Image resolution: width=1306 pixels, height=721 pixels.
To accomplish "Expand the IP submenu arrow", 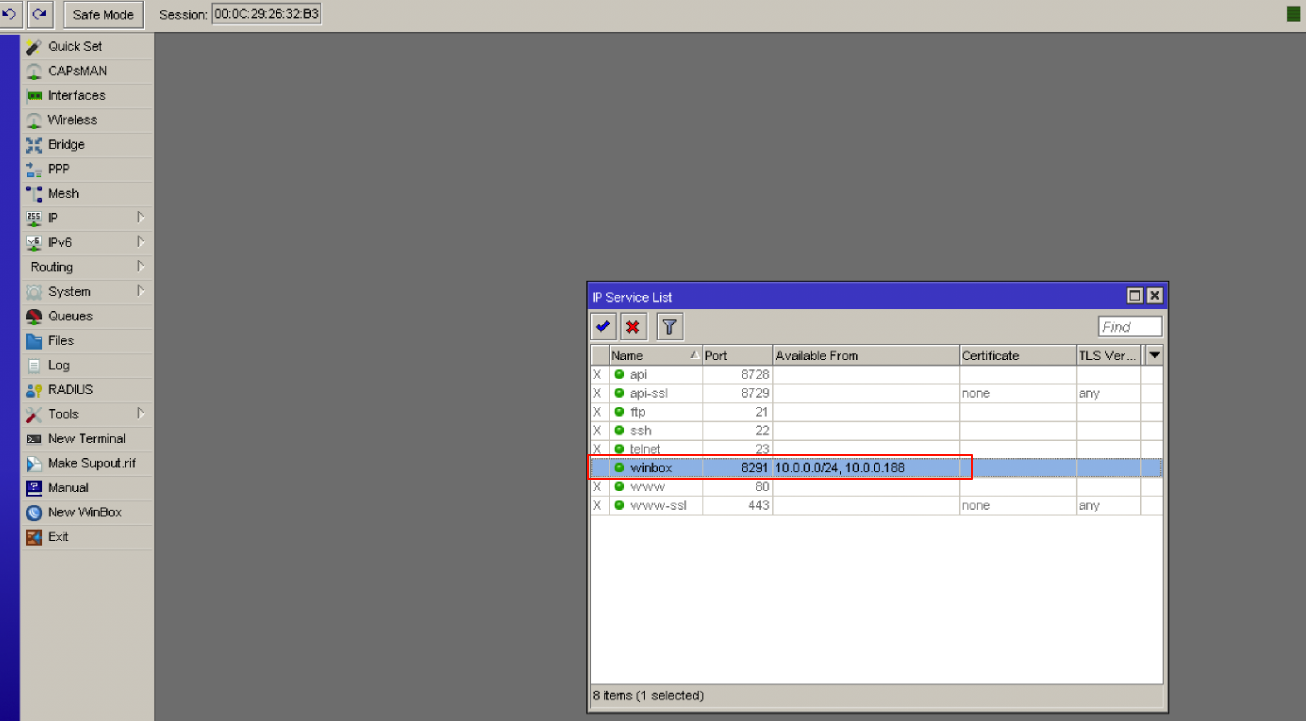I will [x=141, y=218].
